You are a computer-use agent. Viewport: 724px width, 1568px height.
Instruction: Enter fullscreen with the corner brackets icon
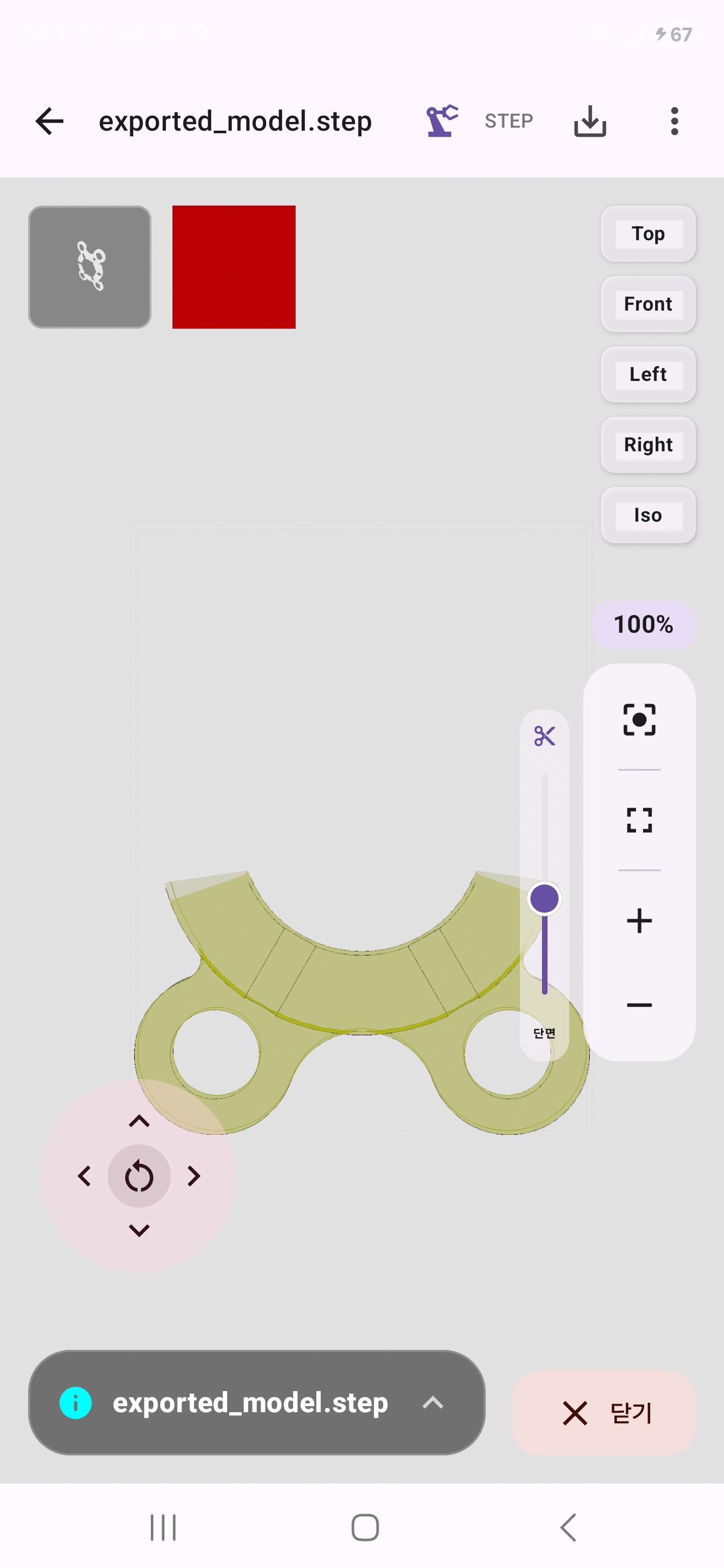click(x=640, y=820)
